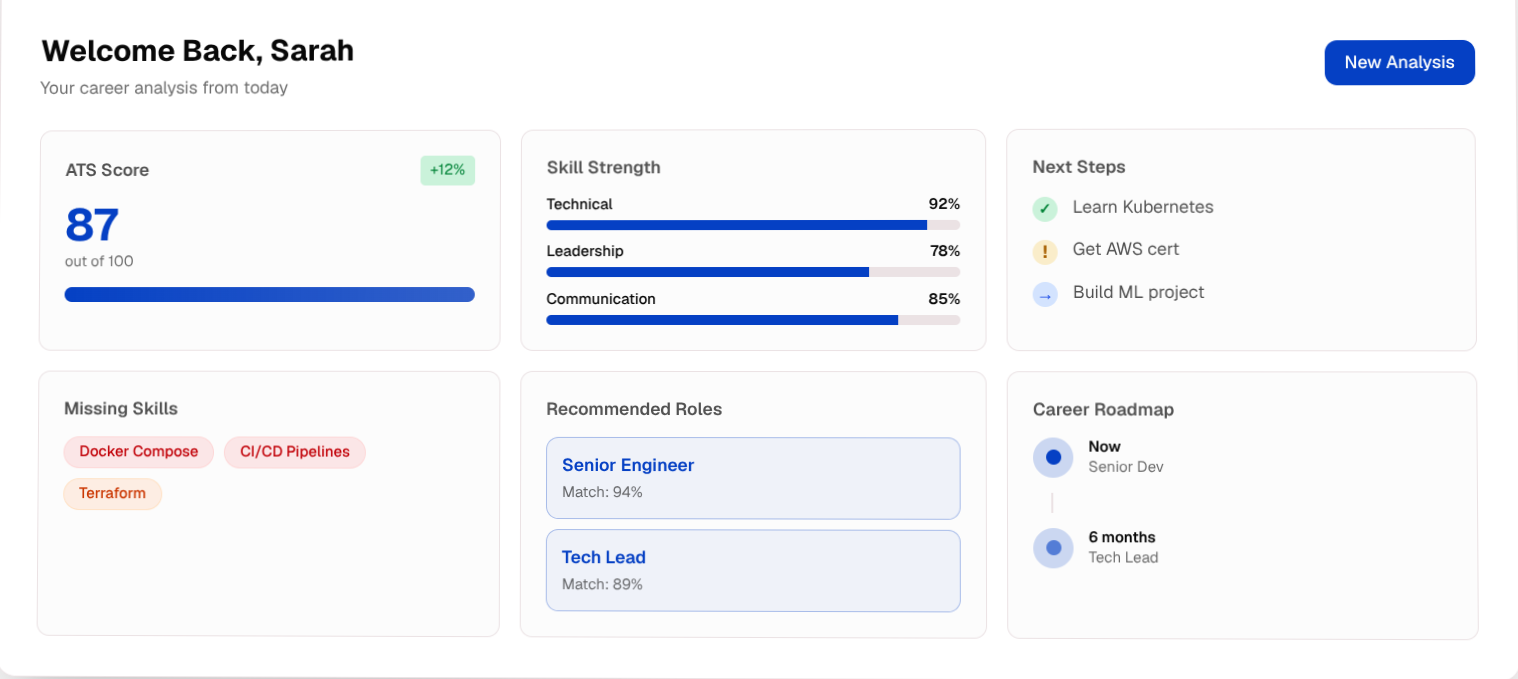
Task: Click the Get AWS cert next step
Action: point(1126,249)
